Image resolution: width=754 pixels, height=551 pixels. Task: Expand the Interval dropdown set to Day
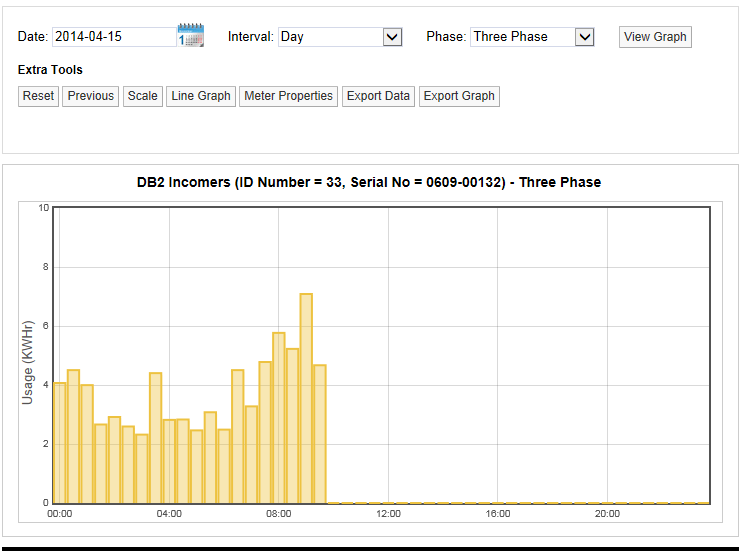click(x=340, y=37)
